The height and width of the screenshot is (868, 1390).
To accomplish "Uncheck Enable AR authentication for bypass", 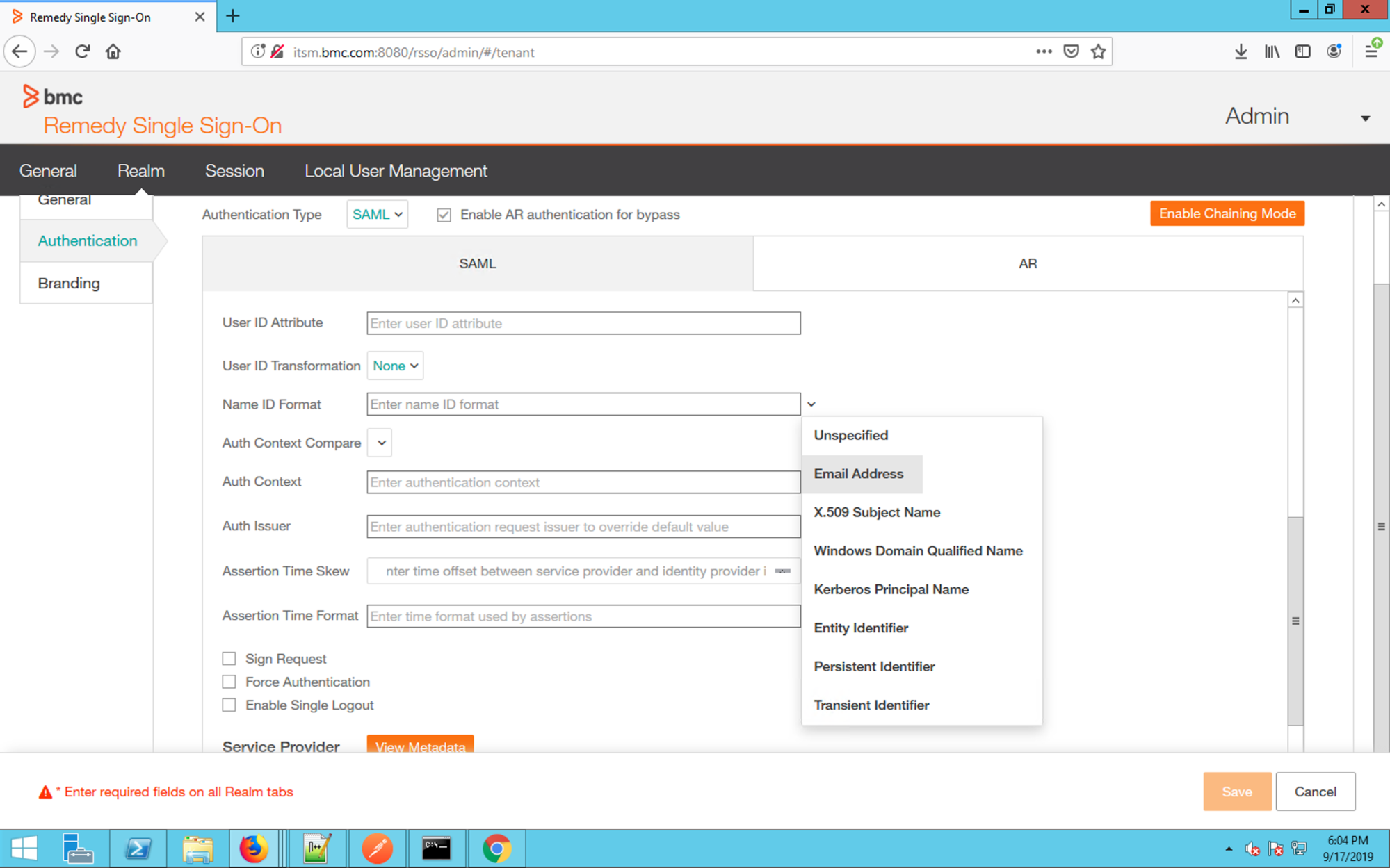I will click(x=444, y=215).
